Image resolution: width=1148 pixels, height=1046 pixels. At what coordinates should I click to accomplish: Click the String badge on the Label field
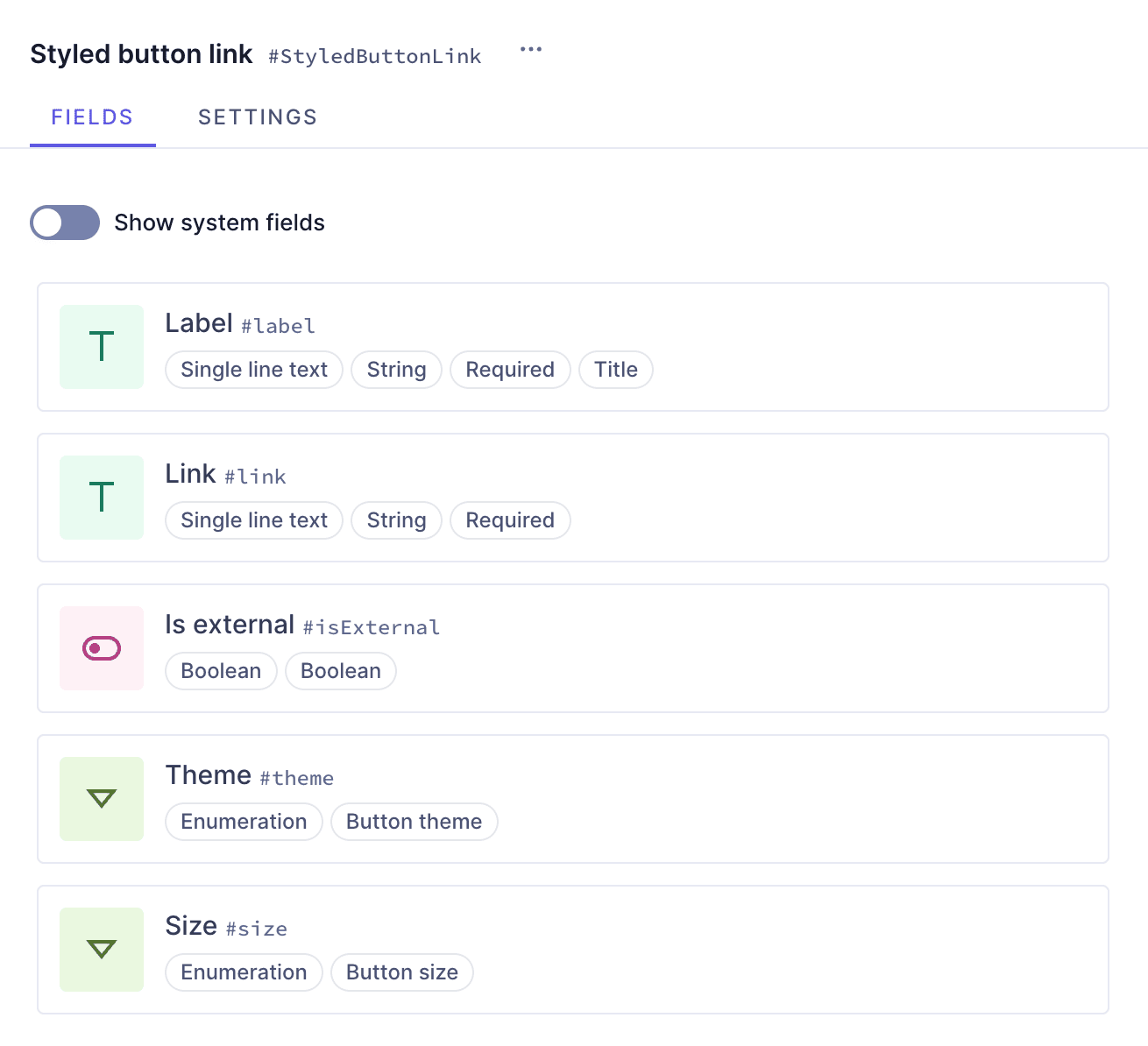[x=396, y=370]
